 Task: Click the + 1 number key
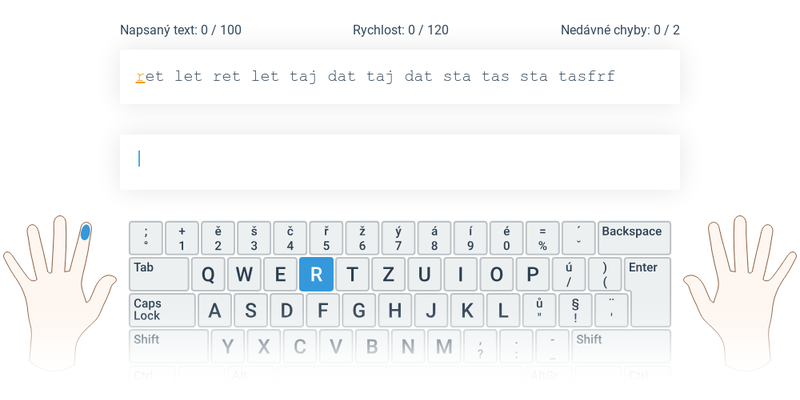coord(182,238)
